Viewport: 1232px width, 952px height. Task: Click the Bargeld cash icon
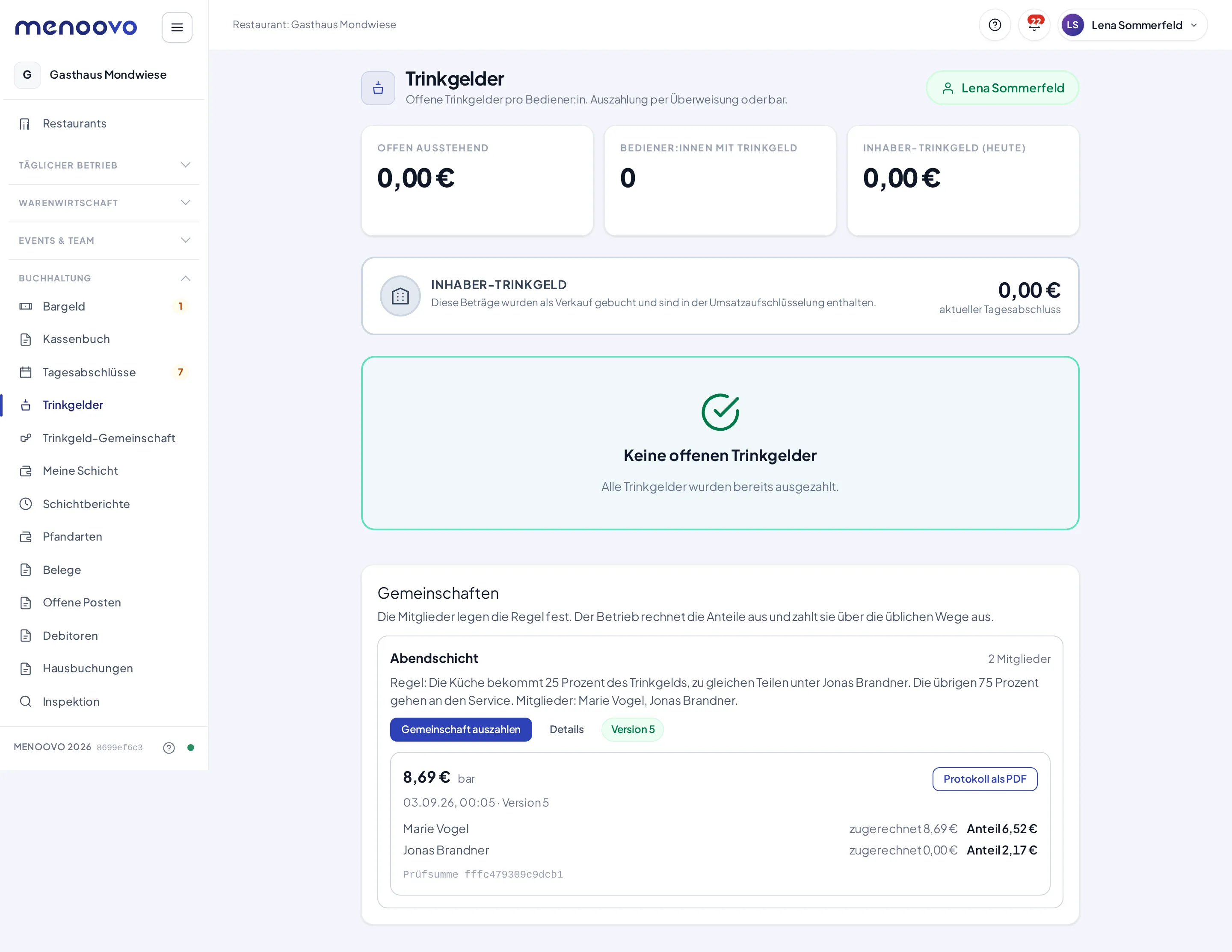(x=25, y=306)
